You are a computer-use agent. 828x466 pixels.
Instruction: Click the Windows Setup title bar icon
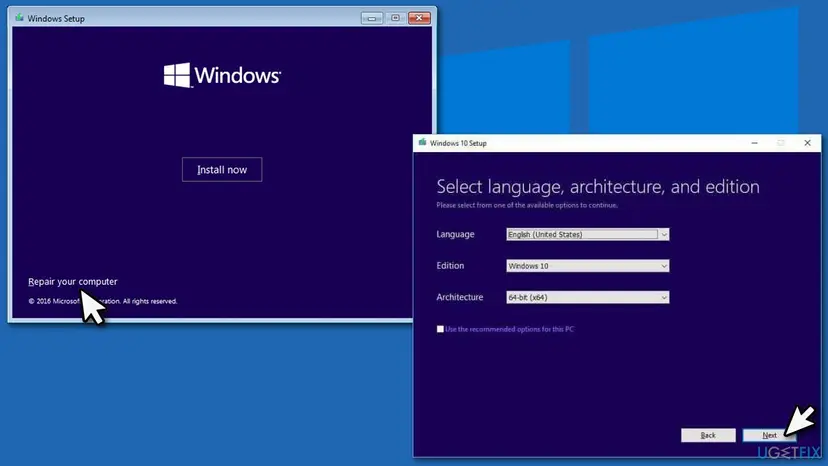pyautogui.click(x=20, y=18)
